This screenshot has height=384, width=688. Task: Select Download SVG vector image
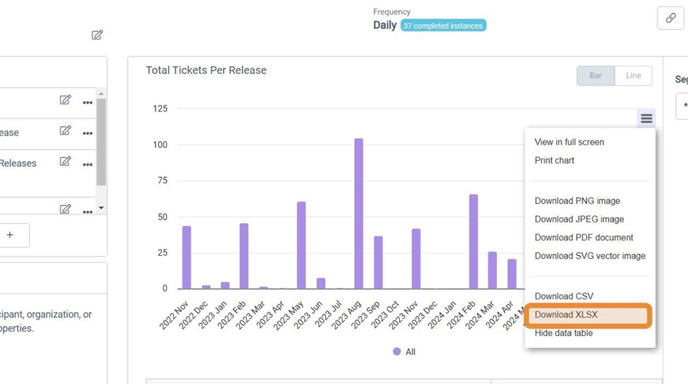pyautogui.click(x=590, y=256)
